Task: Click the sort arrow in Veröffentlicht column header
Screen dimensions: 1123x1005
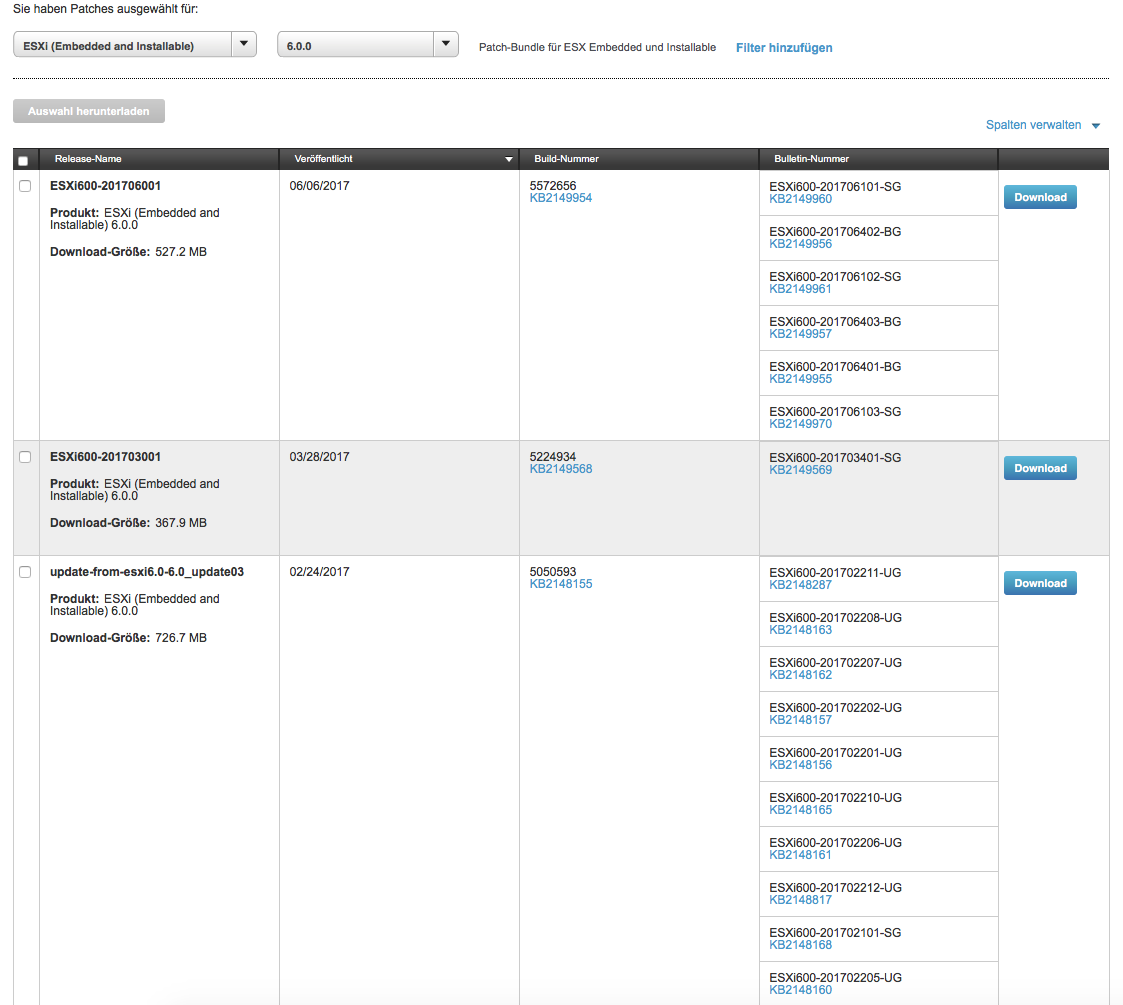Action: click(508, 159)
